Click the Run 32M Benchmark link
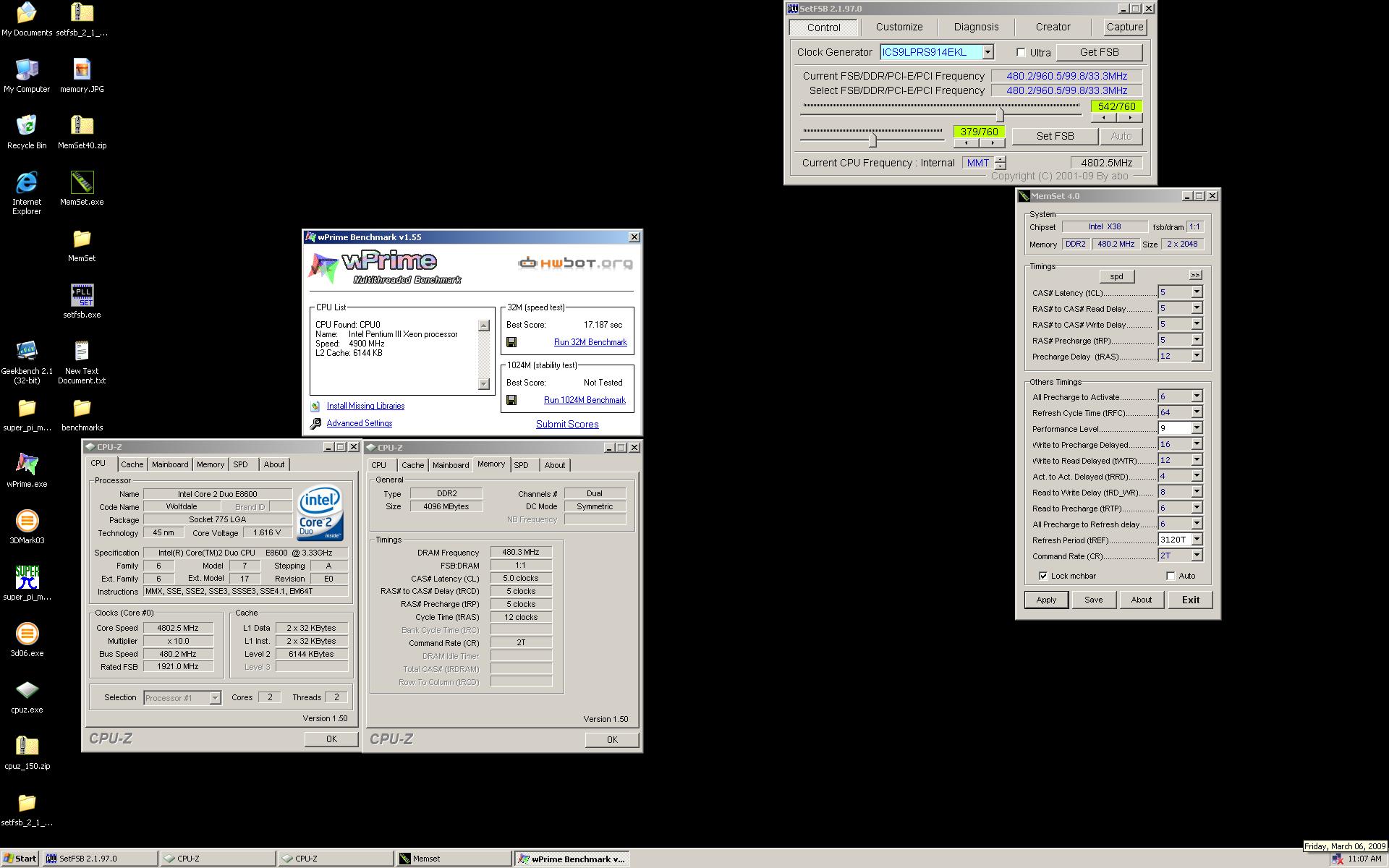 click(x=590, y=342)
